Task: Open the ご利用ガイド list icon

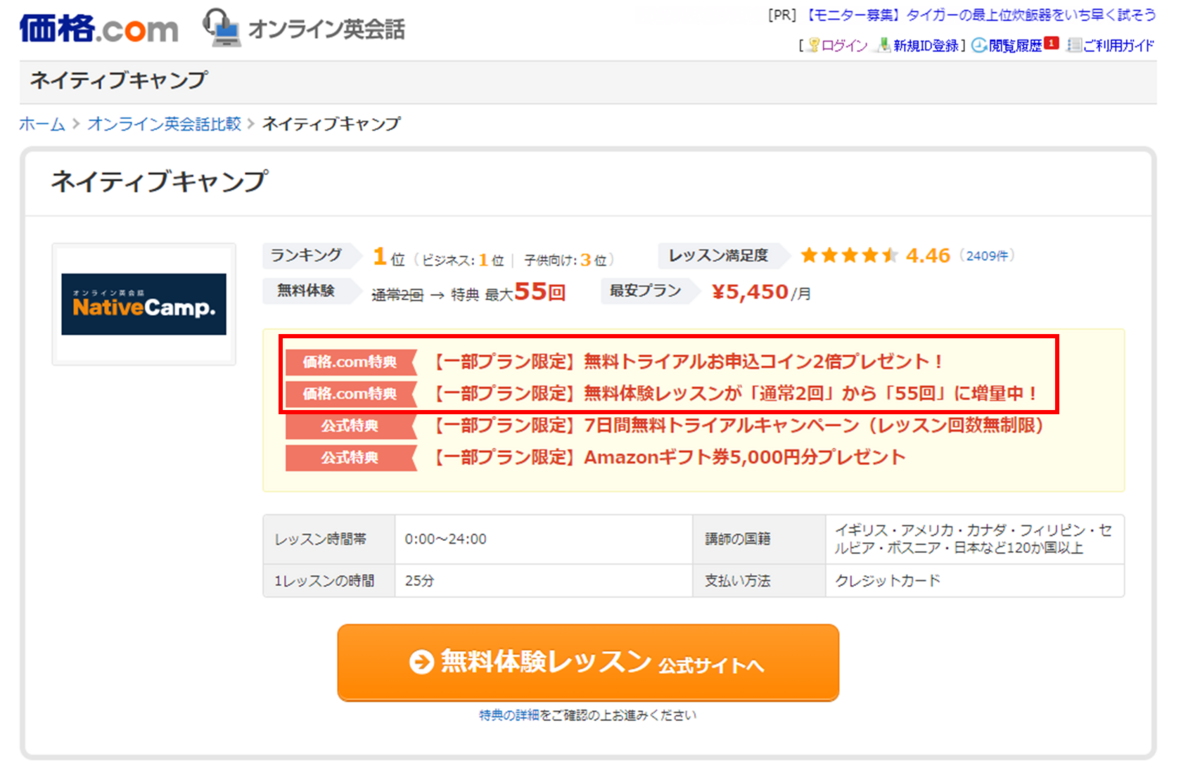Action: click(x=1074, y=45)
